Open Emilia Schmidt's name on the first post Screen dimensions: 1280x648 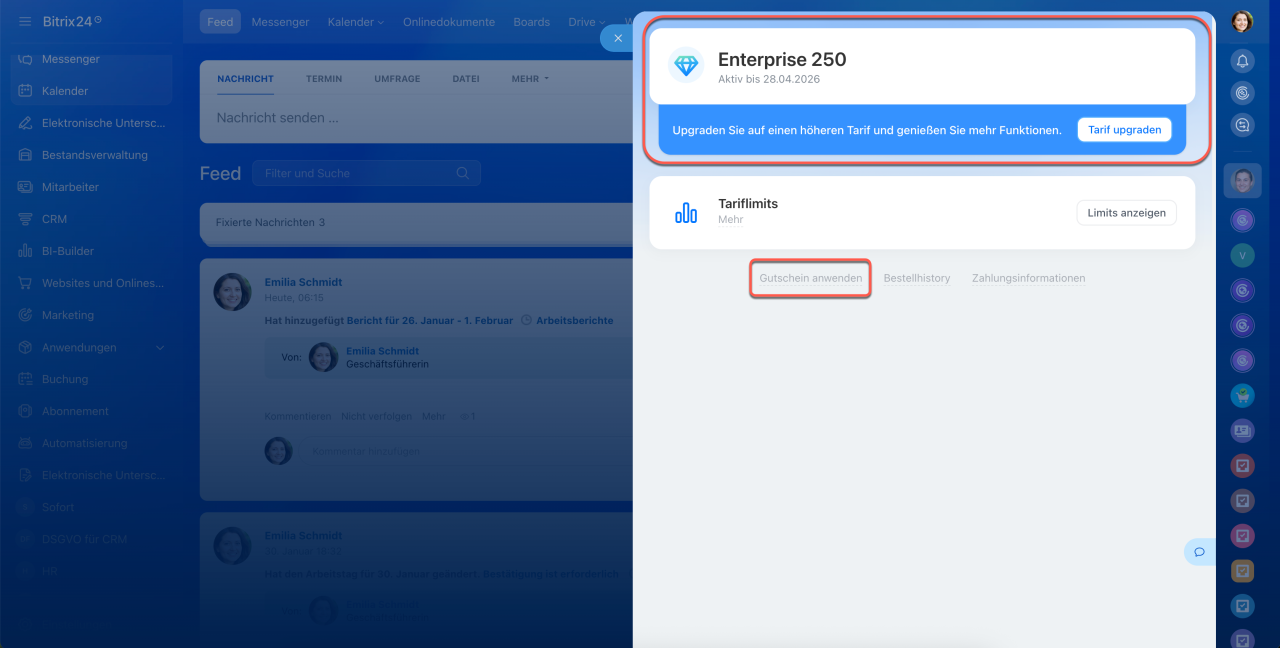coord(303,283)
